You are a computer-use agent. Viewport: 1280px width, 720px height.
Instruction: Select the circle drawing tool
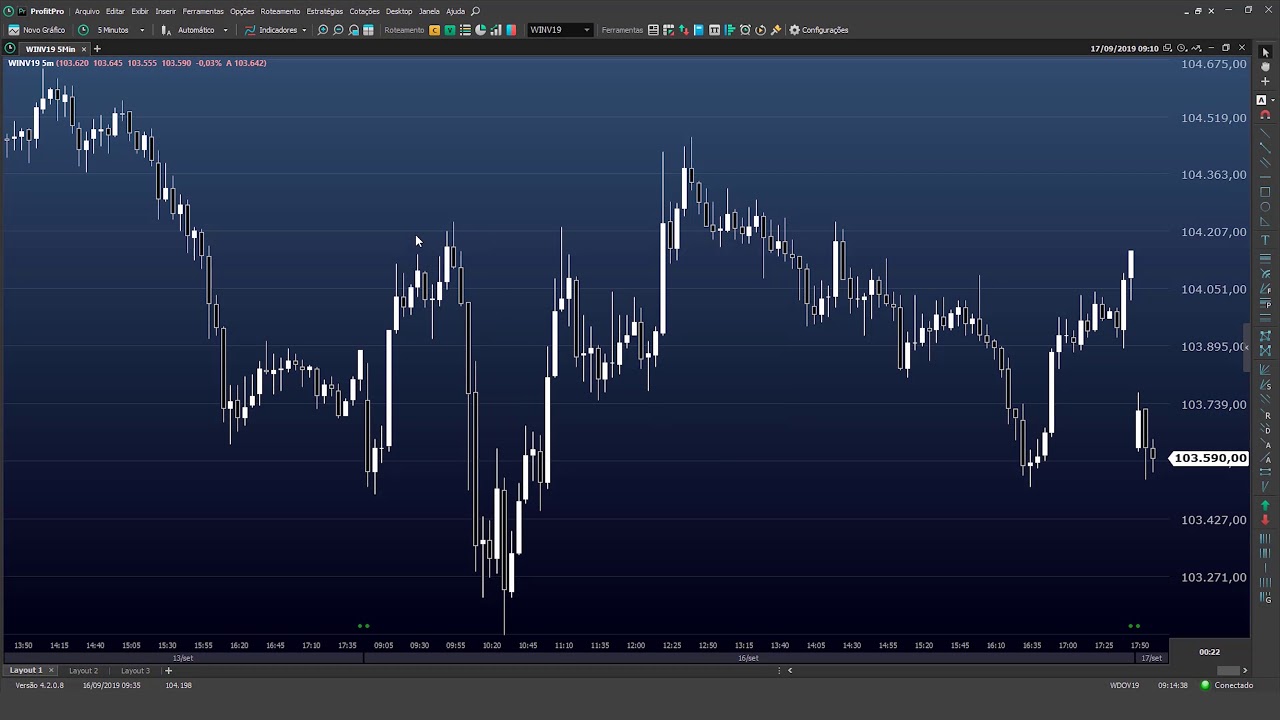pos(1265,207)
